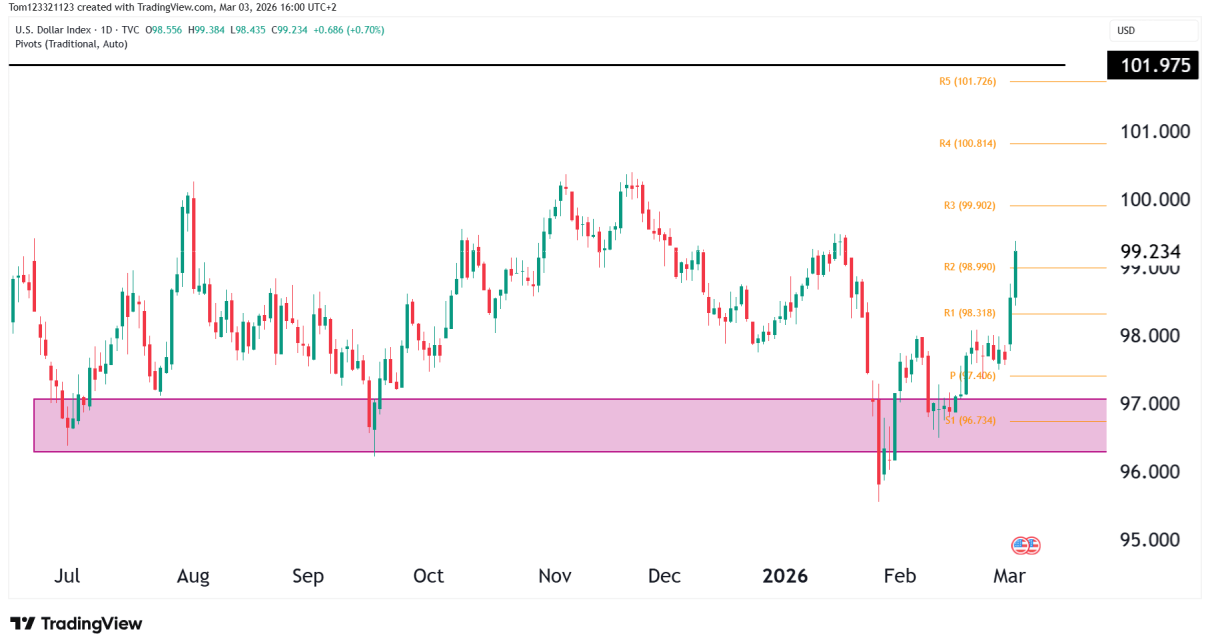This screenshot has width=1210, height=642.
Task: Select the R5 (101.726) pivot level line
Action: (1060, 81)
